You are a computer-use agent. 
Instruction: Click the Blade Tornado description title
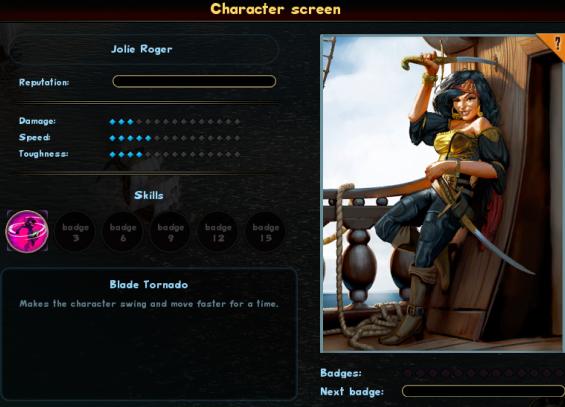149,285
